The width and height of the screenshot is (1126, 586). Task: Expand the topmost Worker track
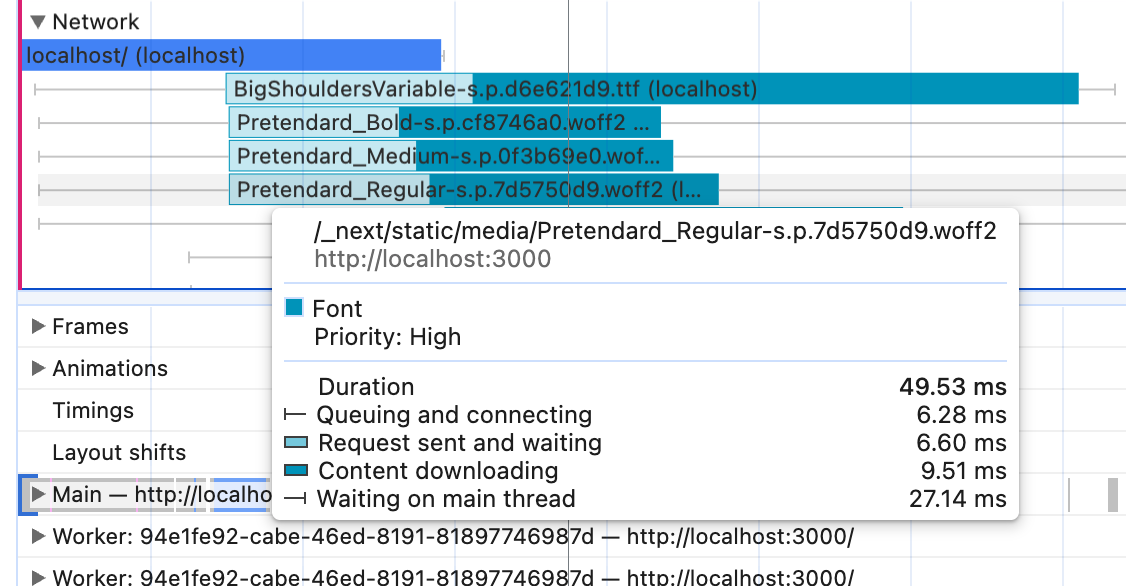pos(39,537)
